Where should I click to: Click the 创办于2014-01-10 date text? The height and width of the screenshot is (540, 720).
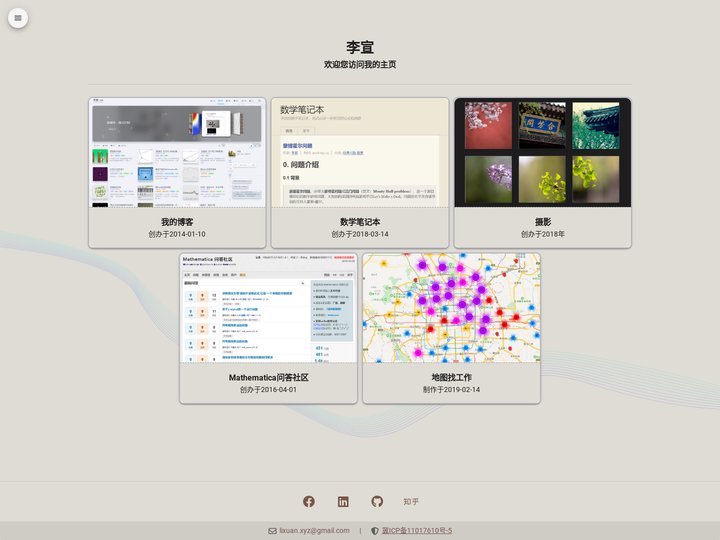[177, 234]
